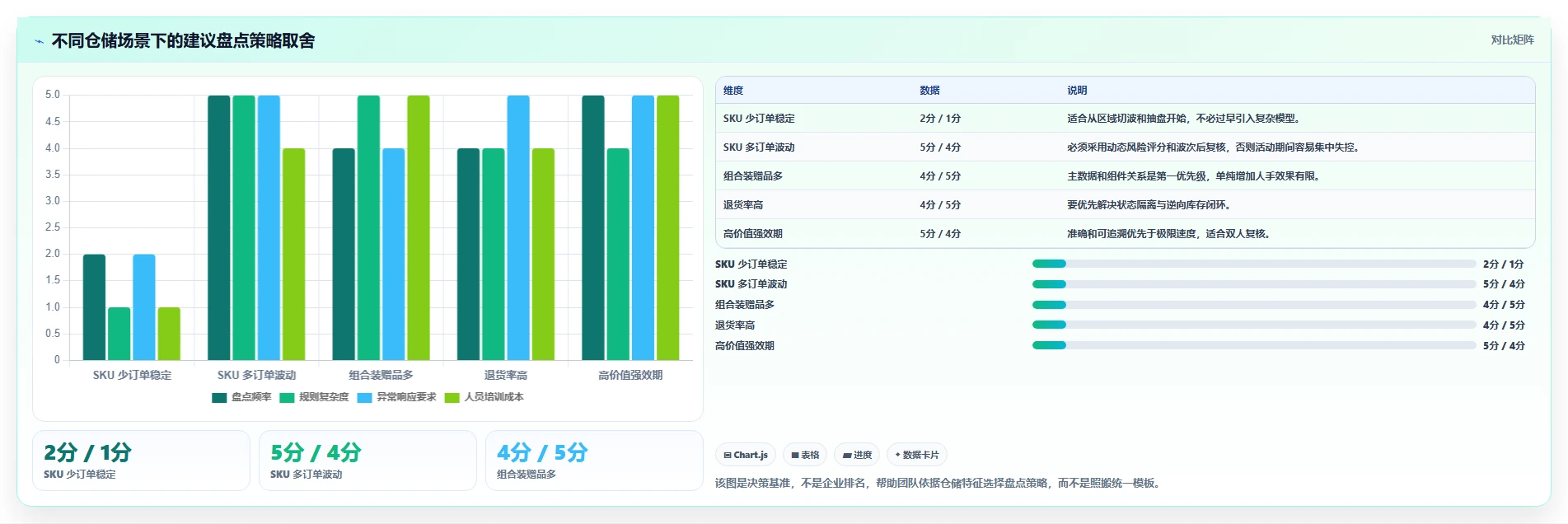Select the 4分 / 5分 stat card
Screen dimensions: 1568x524
coord(594,461)
